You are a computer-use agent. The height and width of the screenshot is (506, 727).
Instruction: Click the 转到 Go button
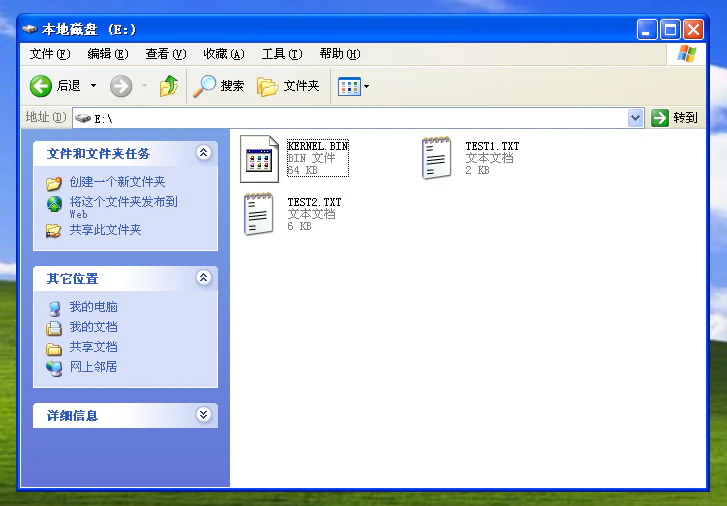(675, 118)
